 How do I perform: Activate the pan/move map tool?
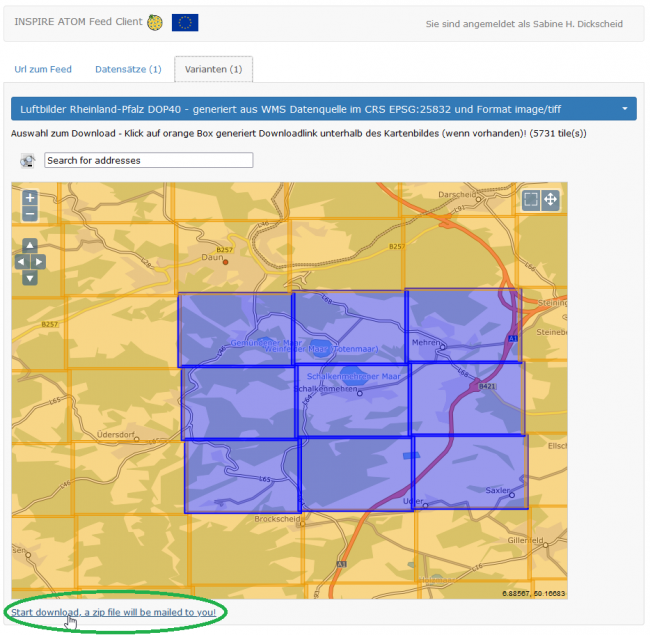[550, 200]
